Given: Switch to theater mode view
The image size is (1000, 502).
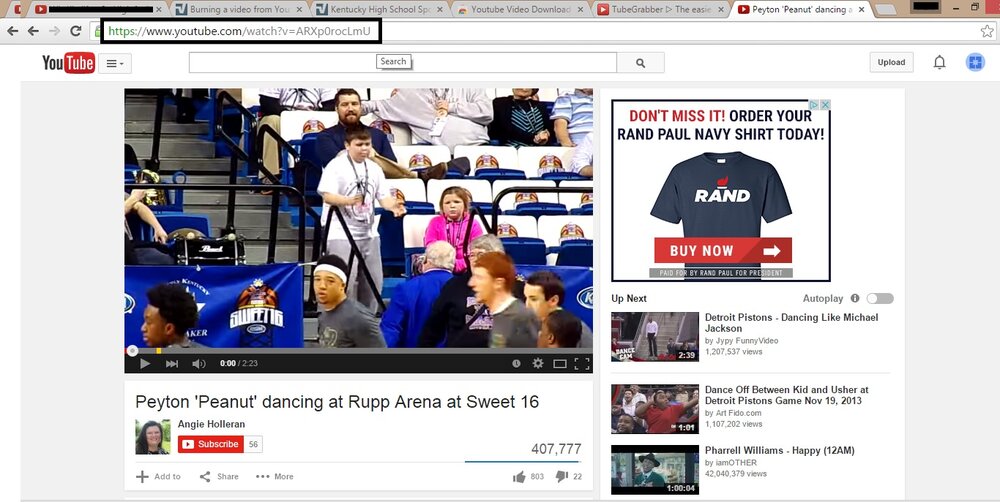Looking at the screenshot, I should point(560,364).
